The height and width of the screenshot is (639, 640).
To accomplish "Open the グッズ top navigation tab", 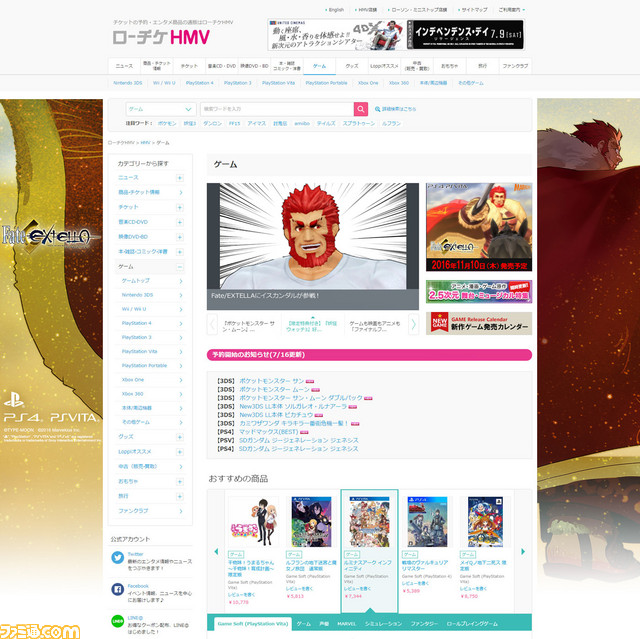I will coord(352,66).
